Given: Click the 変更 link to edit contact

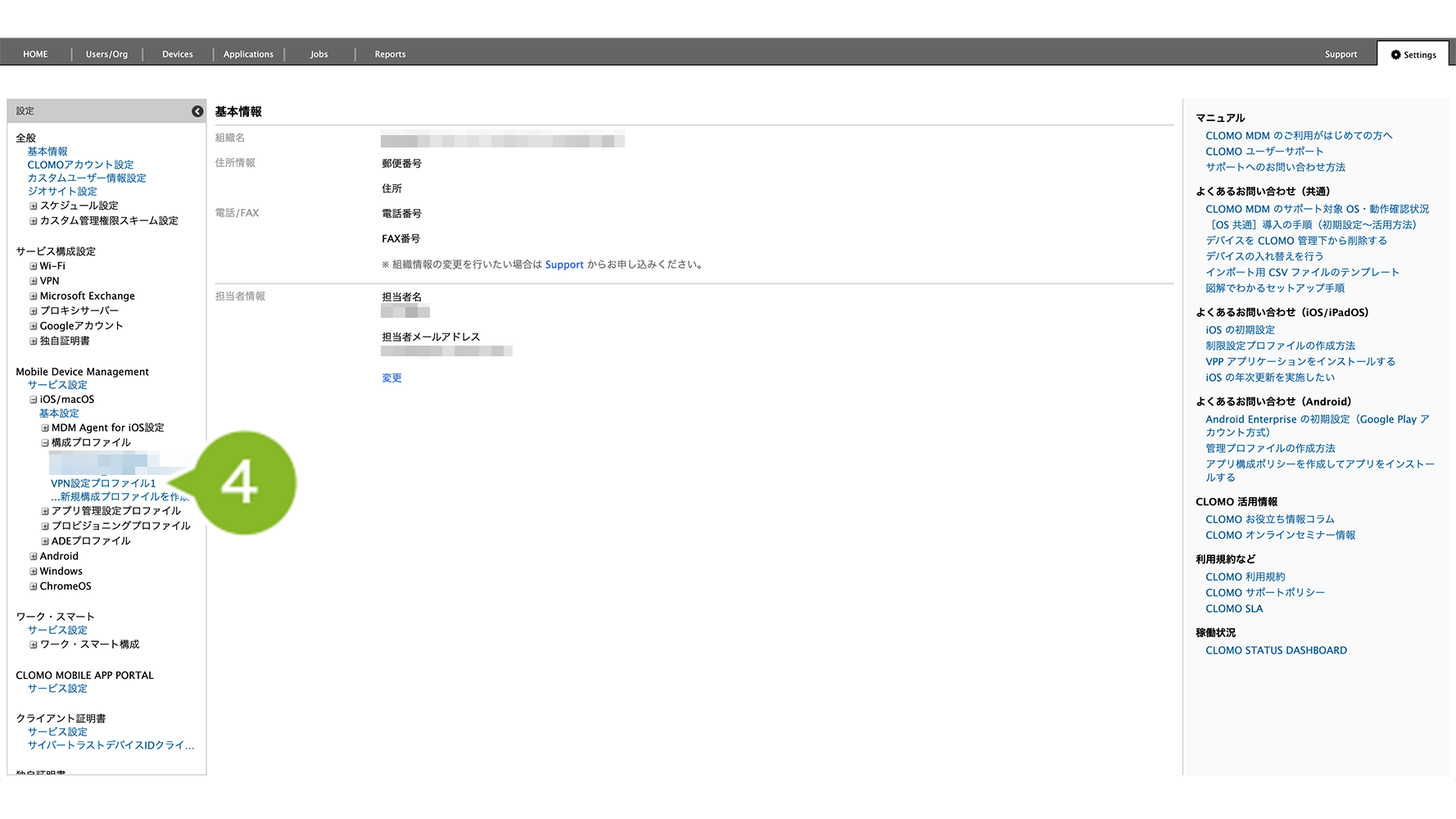Looking at the screenshot, I should pos(391,378).
